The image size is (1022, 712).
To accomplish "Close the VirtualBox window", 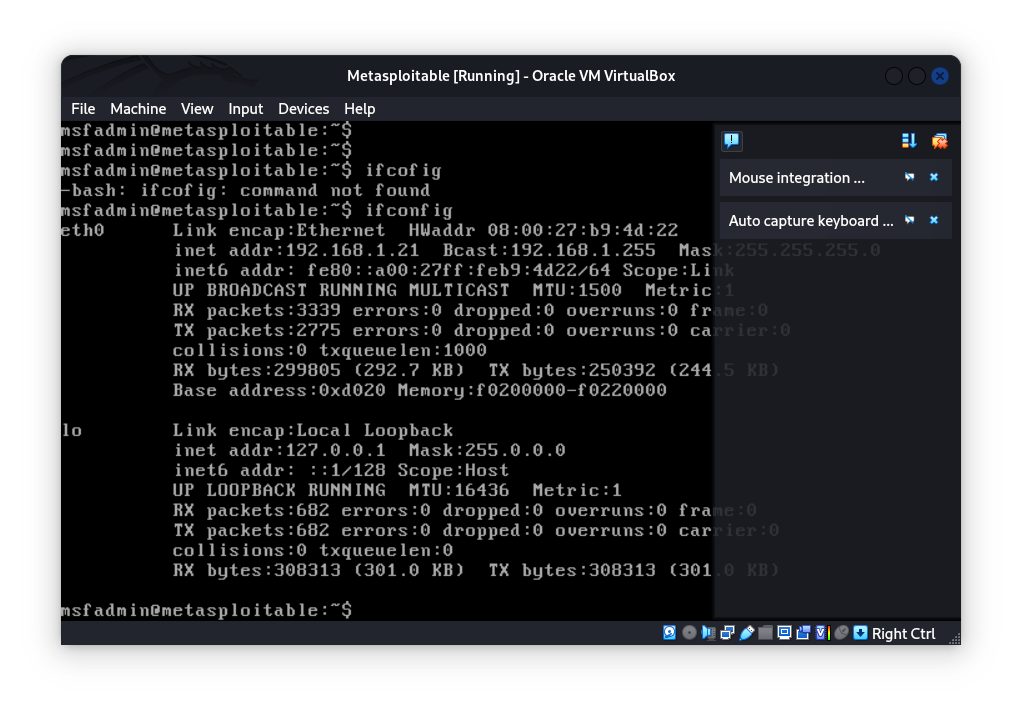I will pos(940,76).
